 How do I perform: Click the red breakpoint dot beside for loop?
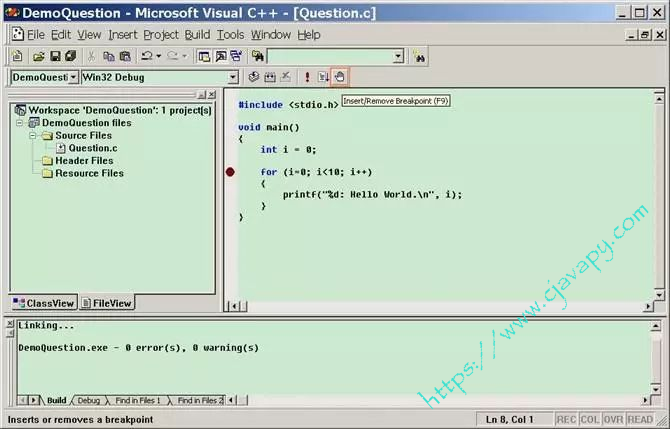(230, 172)
